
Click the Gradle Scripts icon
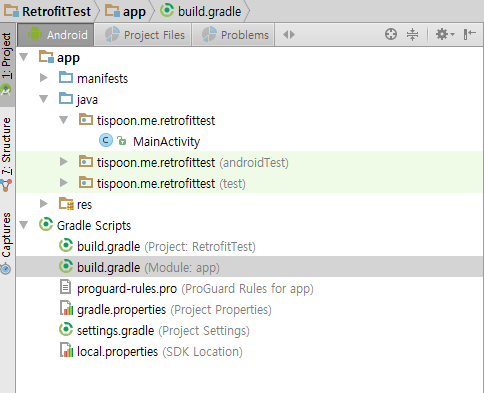point(46,225)
